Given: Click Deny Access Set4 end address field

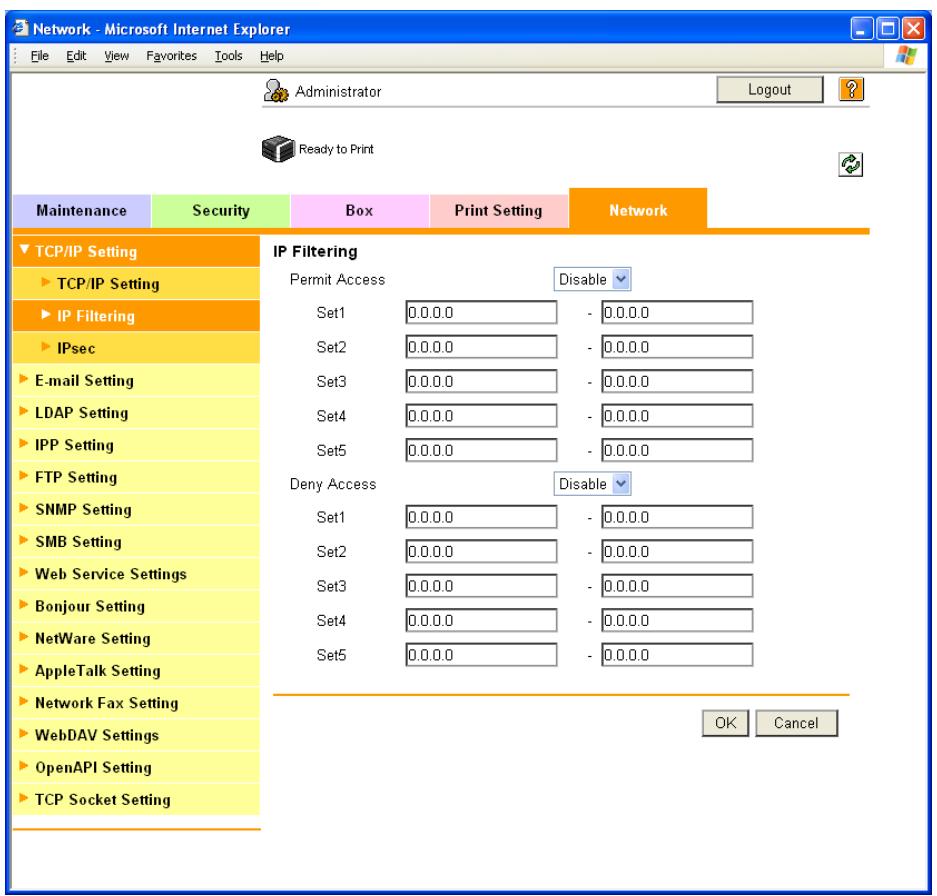Looking at the screenshot, I should 677,620.
